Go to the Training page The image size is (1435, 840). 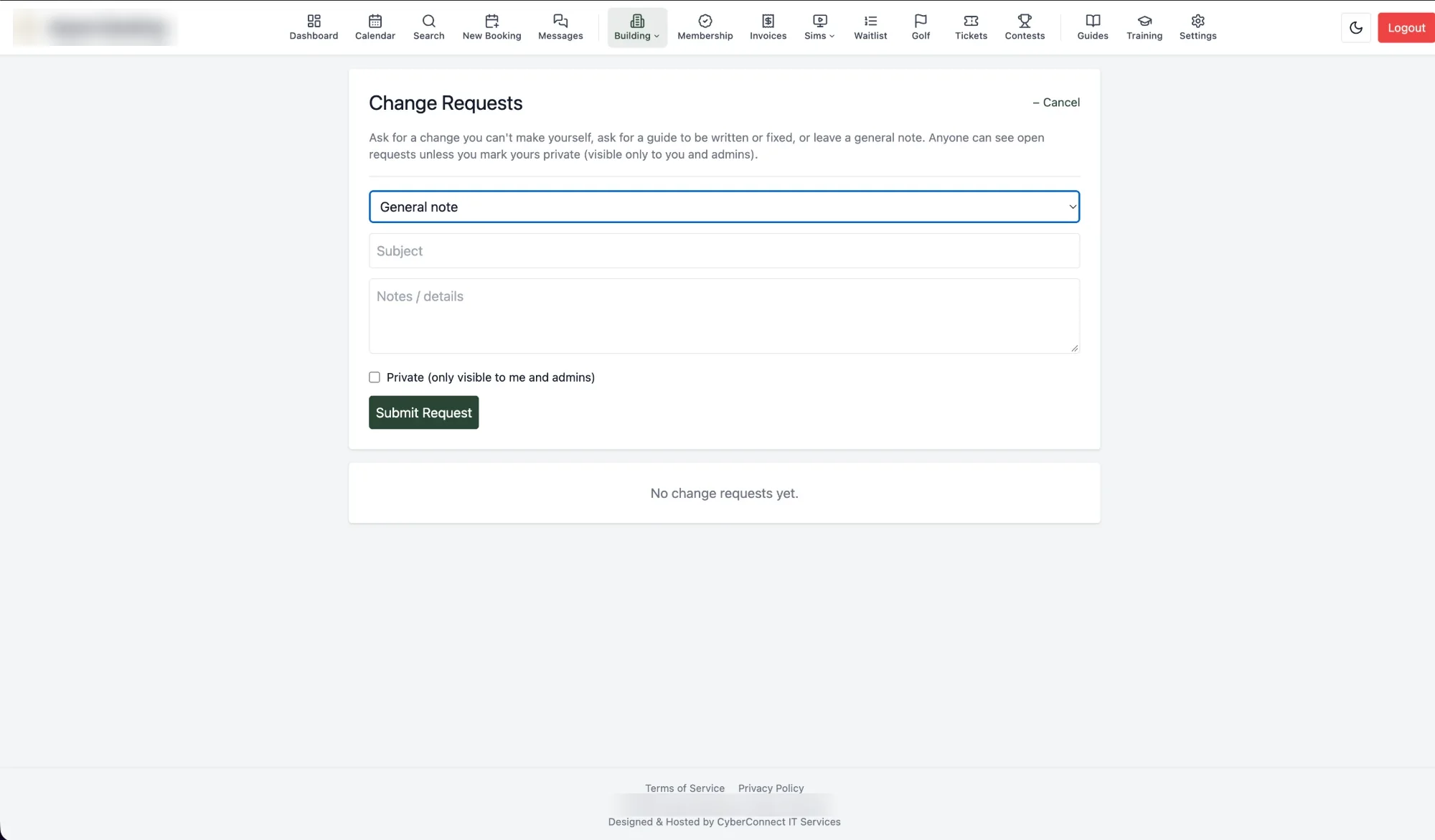click(x=1144, y=27)
